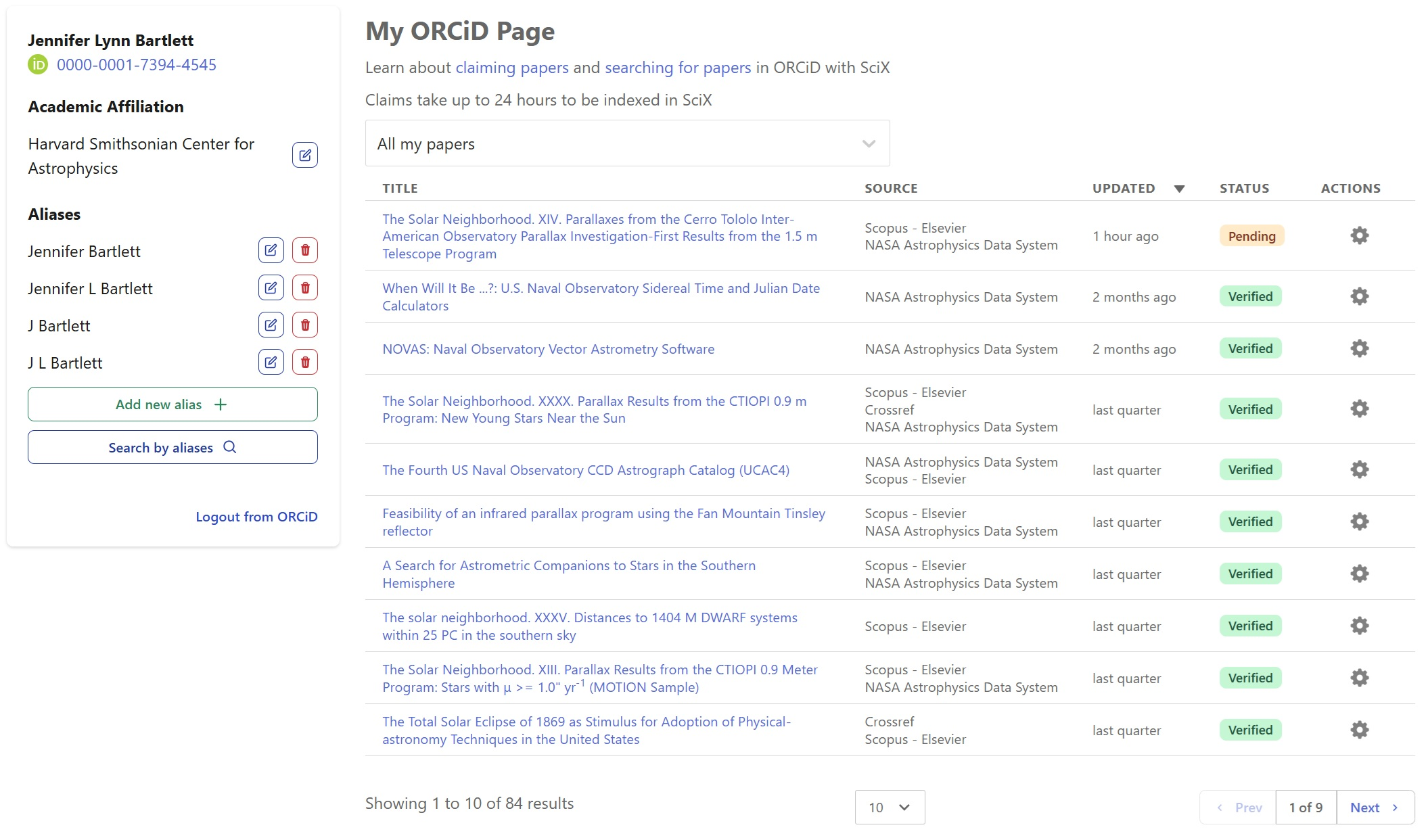Click Verified badge for NOVAS paper
The image size is (1428, 840).
(x=1250, y=348)
